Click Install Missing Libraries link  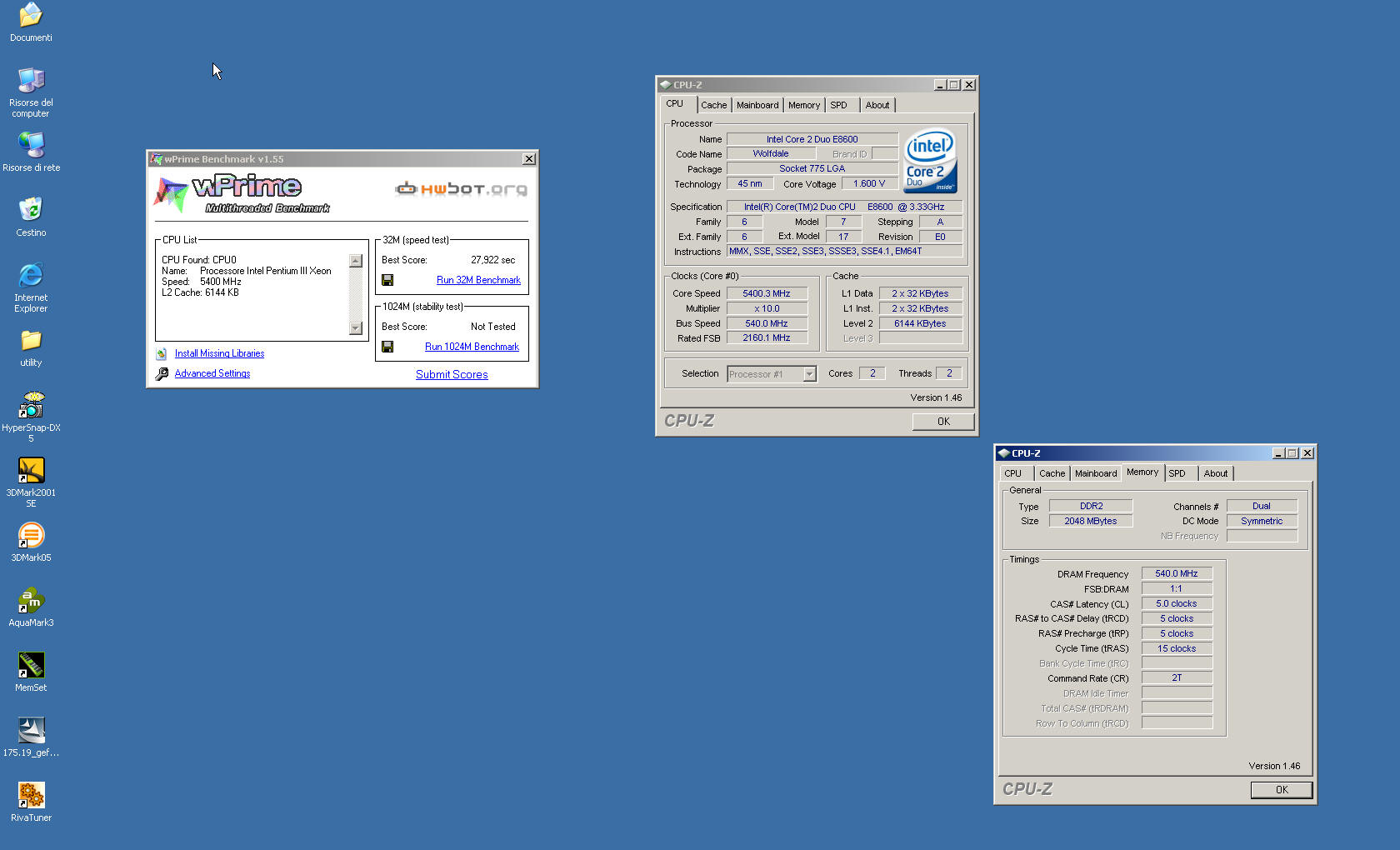[x=219, y=353]
